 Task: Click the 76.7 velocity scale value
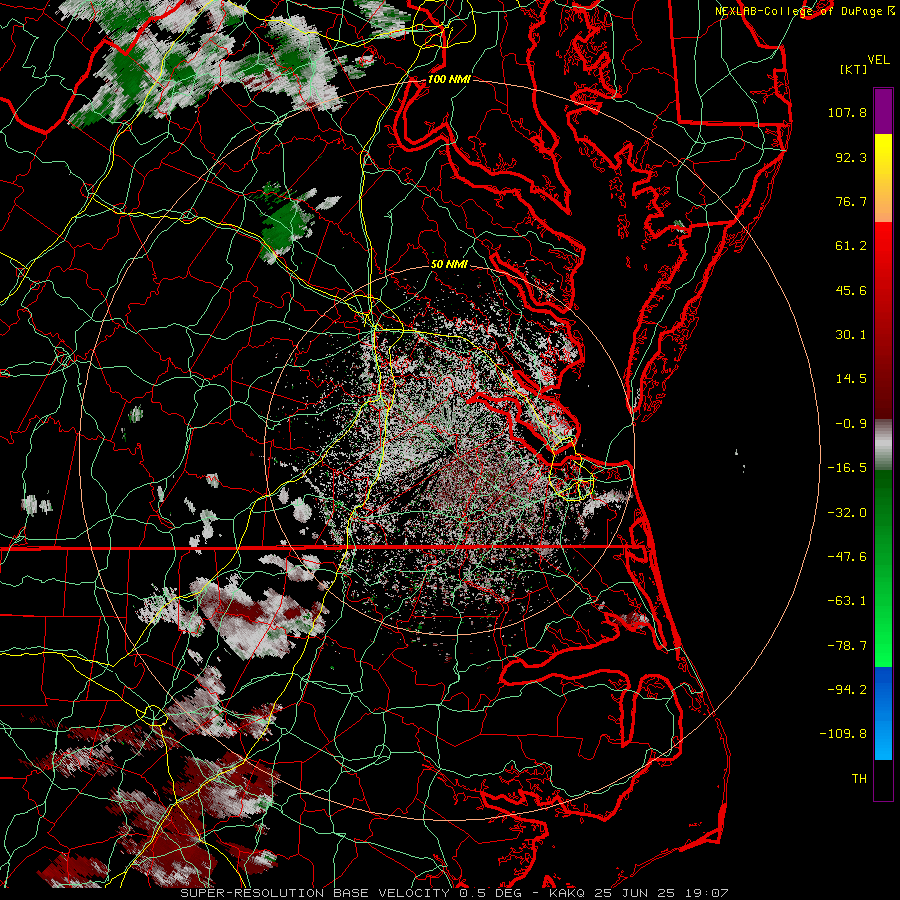tap(851, 201)
